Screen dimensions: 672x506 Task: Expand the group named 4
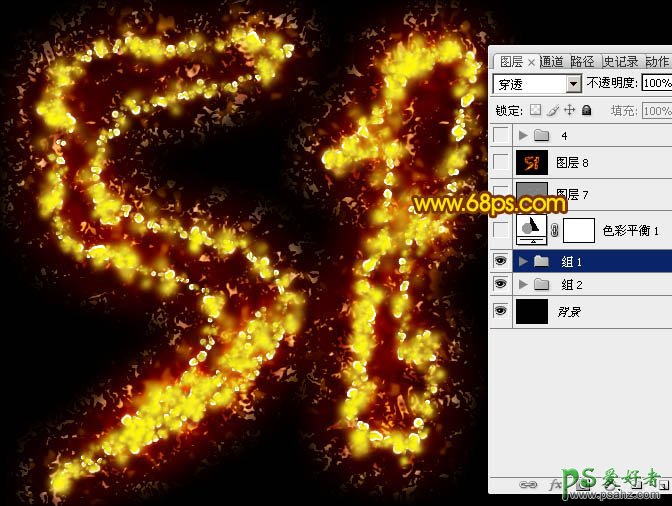coord(523,134)
